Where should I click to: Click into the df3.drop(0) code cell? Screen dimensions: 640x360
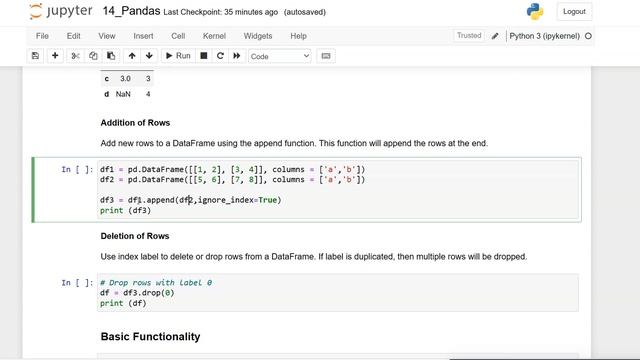point(338,293)
